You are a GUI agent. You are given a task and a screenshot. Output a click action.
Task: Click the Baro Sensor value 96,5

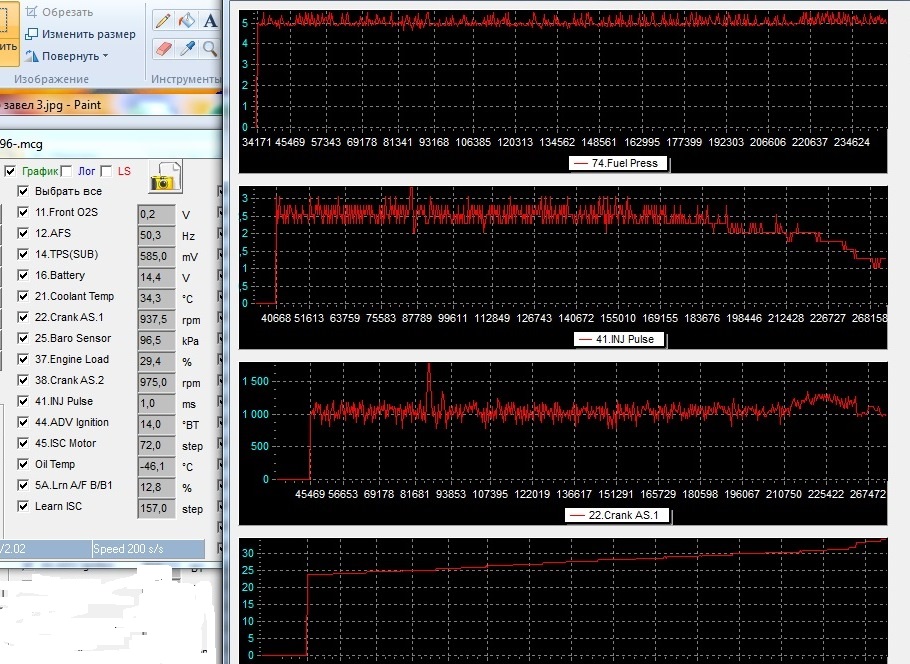(x=156, y=340)
